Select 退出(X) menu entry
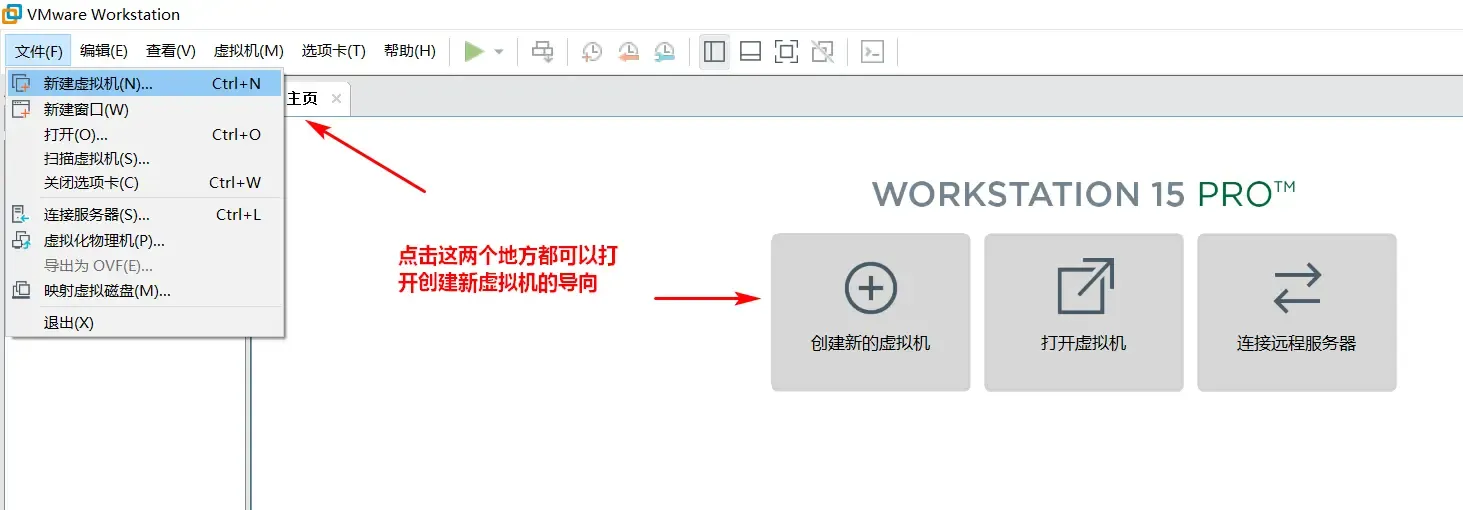Image resolution: width=1463 pixels, height=510 pixels. pos(145,323)
